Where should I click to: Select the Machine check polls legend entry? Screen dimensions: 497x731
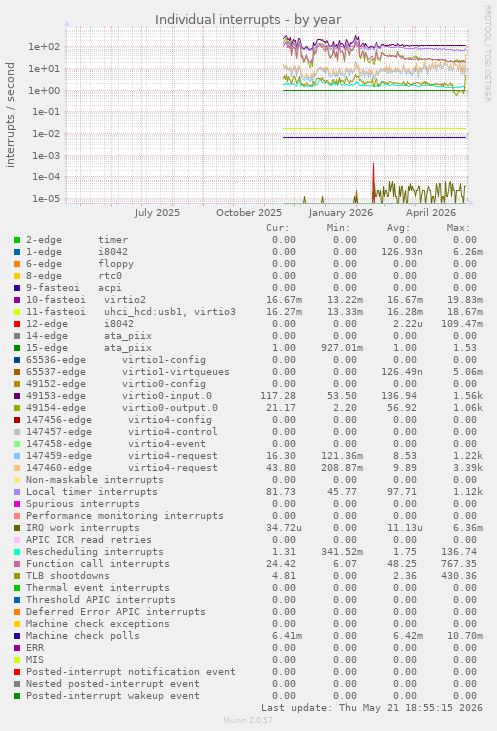pos(83,636)
